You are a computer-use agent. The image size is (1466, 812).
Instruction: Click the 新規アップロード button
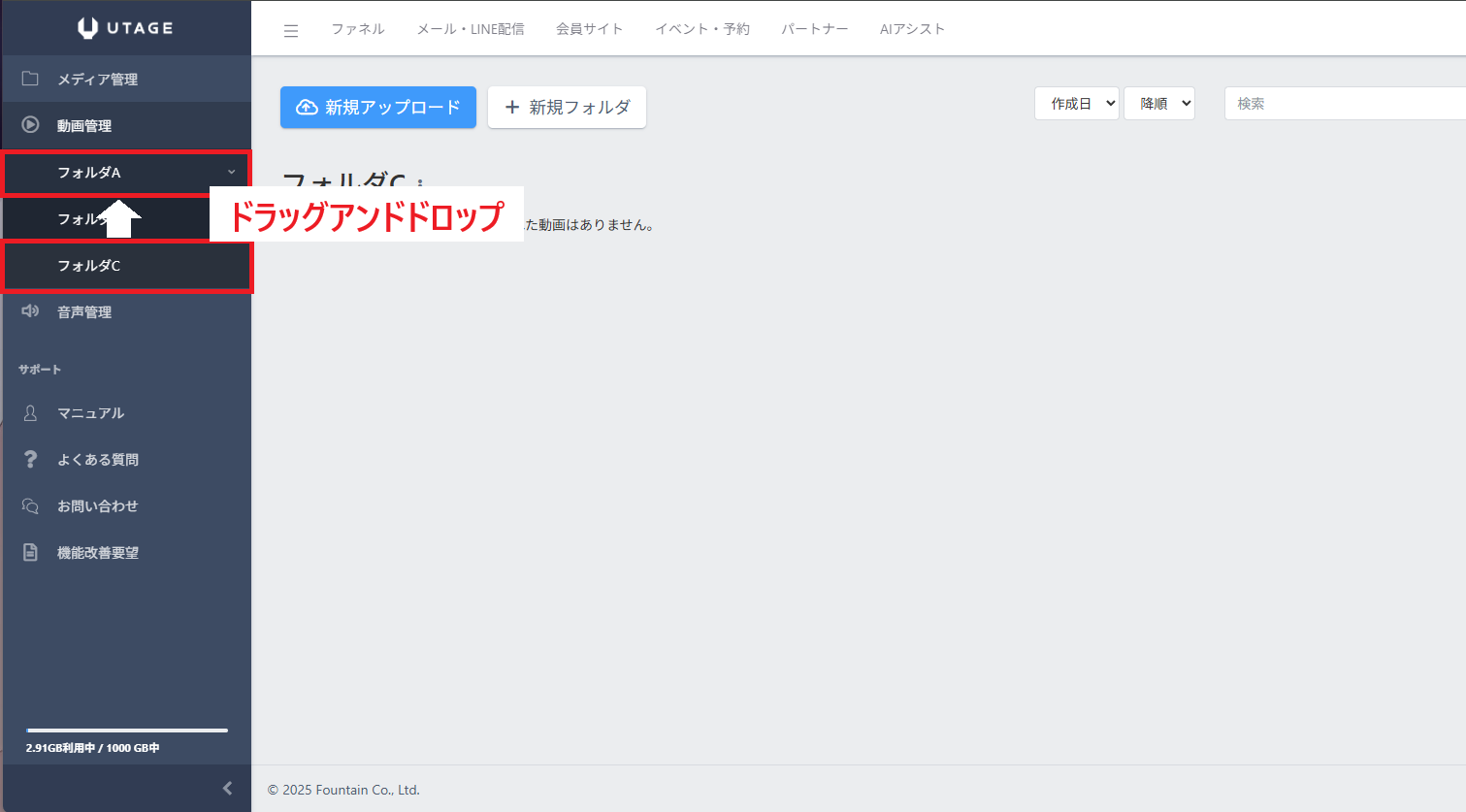377,107
